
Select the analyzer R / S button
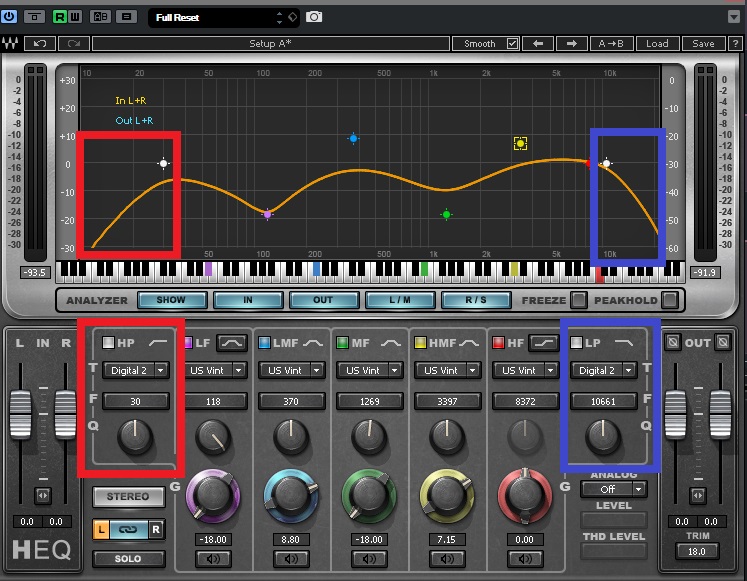click(476, 300)
